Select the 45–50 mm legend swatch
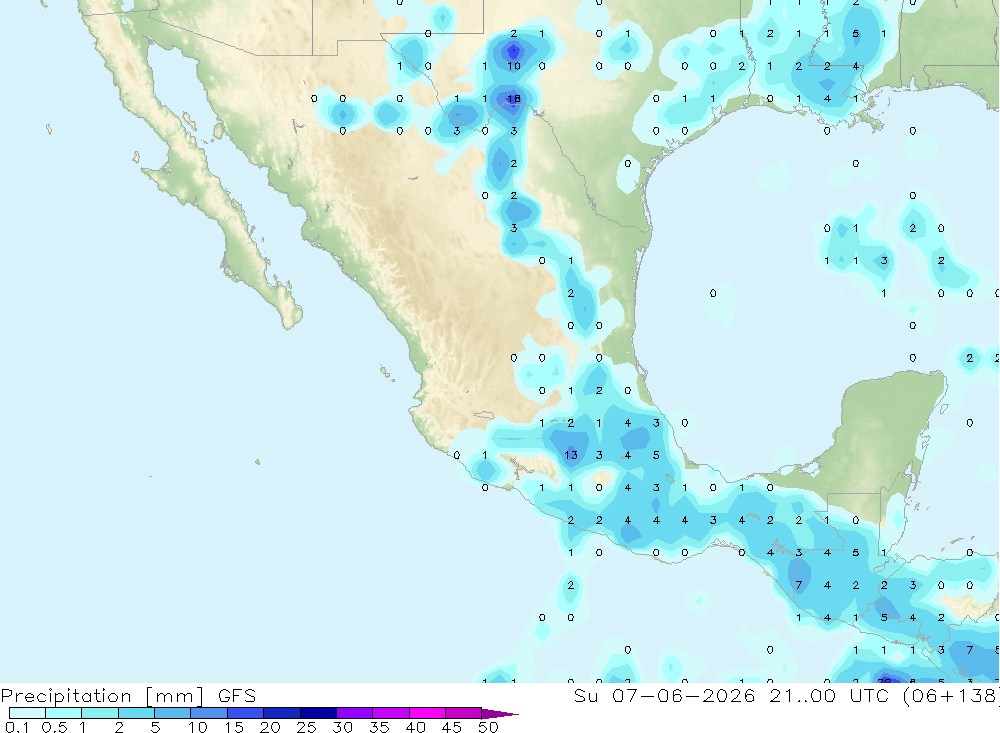 click(464, 713)
